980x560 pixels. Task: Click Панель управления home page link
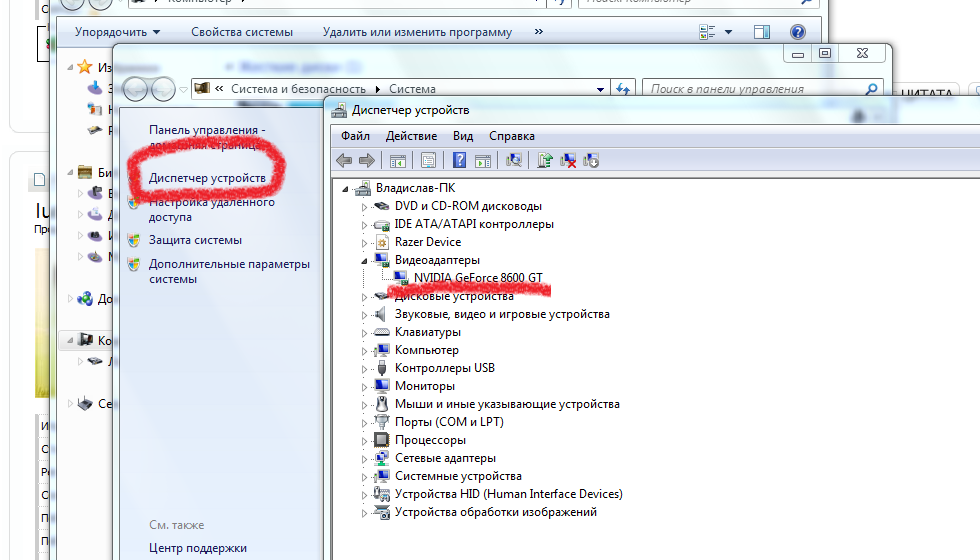coord(207,137)
